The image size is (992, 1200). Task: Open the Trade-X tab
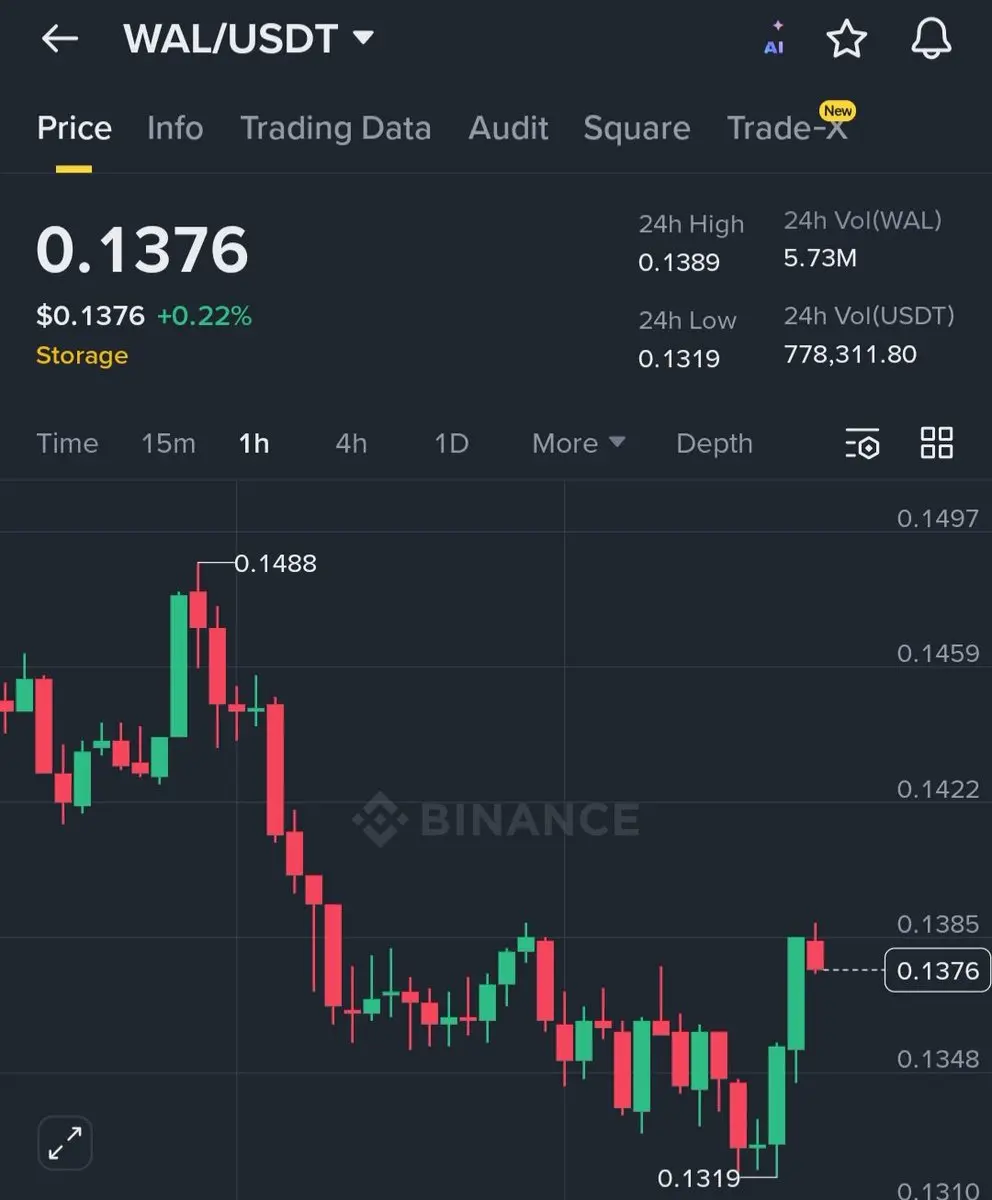[x=787, y=128]
